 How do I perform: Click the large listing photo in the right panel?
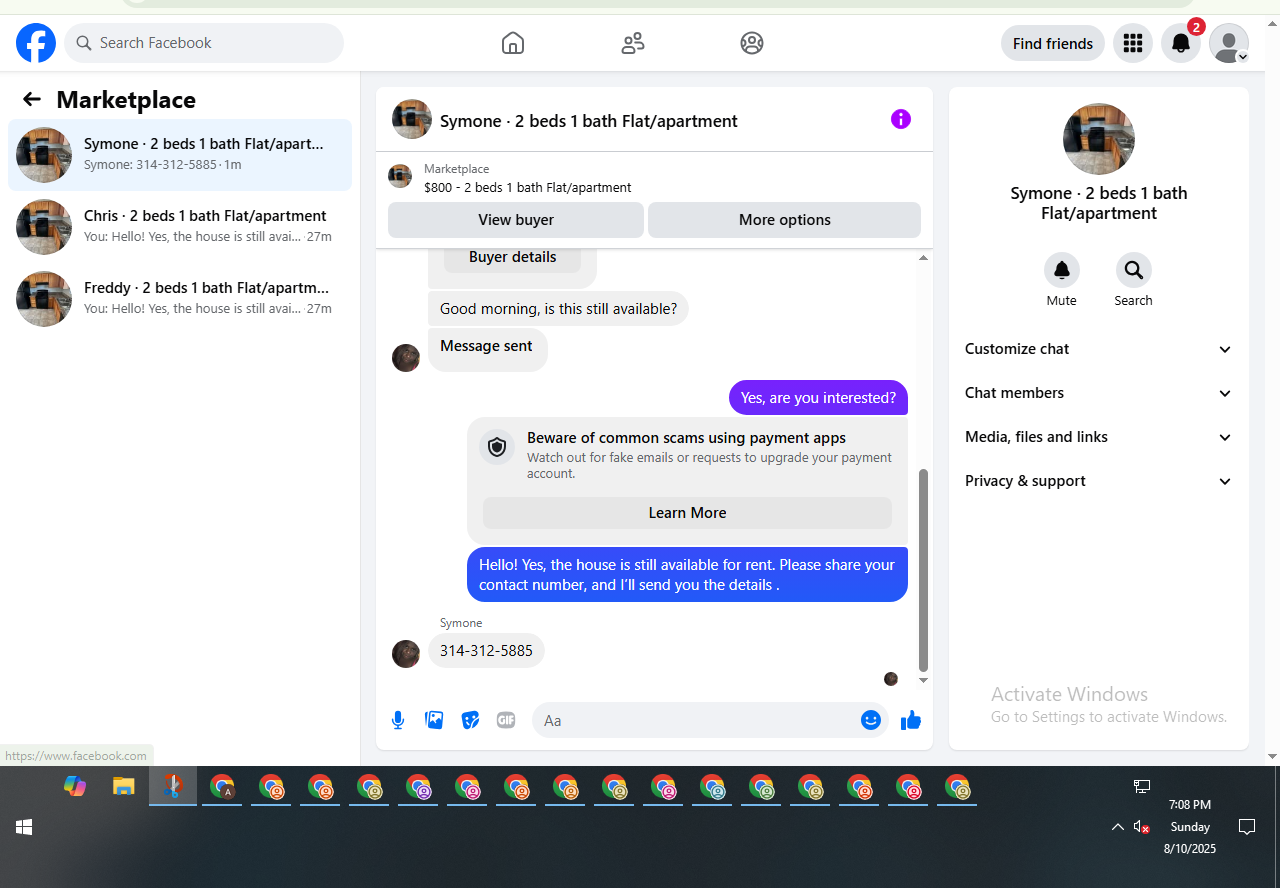[x=1099, y=139]
